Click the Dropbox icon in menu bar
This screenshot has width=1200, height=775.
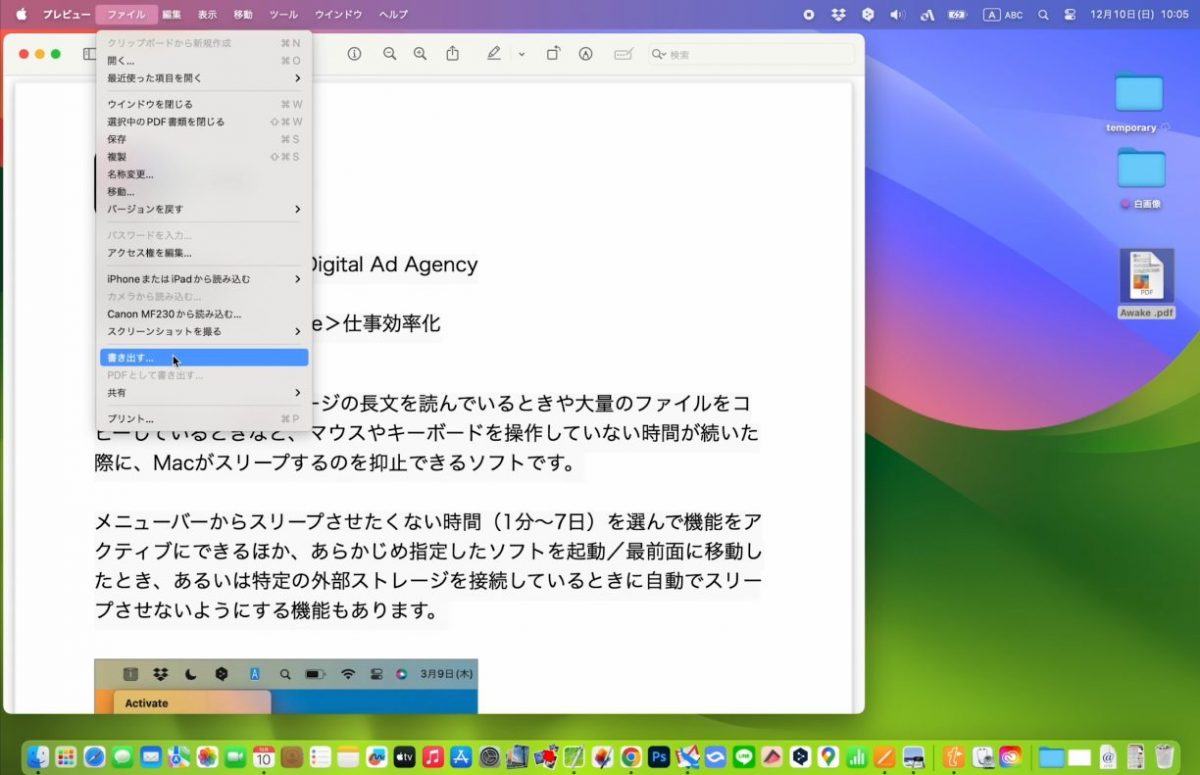[839, 15]
